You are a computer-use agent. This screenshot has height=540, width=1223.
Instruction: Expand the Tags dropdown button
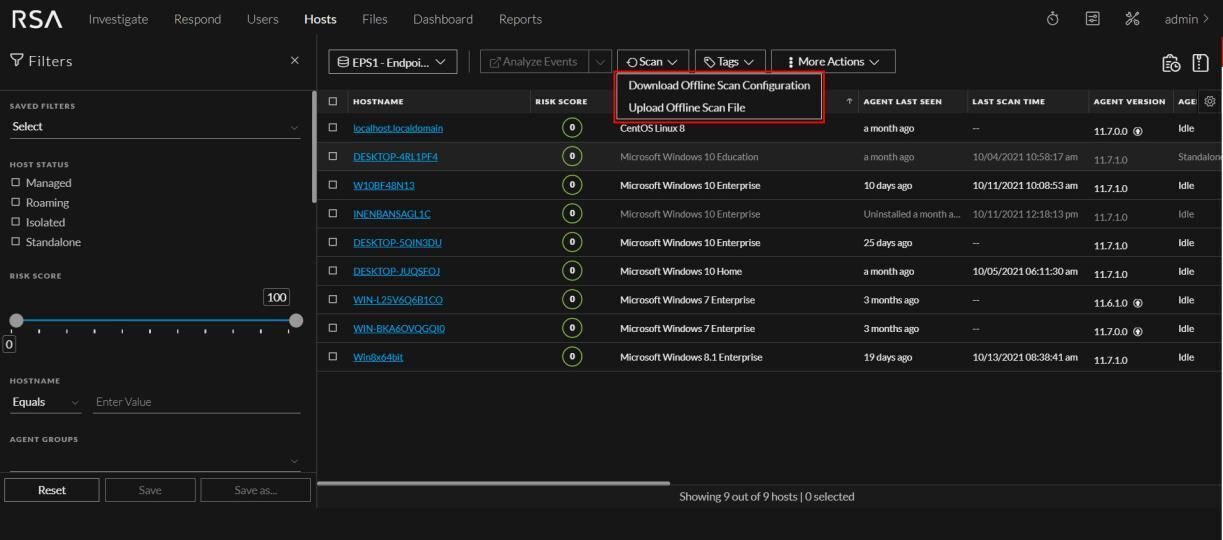point(730,62)
